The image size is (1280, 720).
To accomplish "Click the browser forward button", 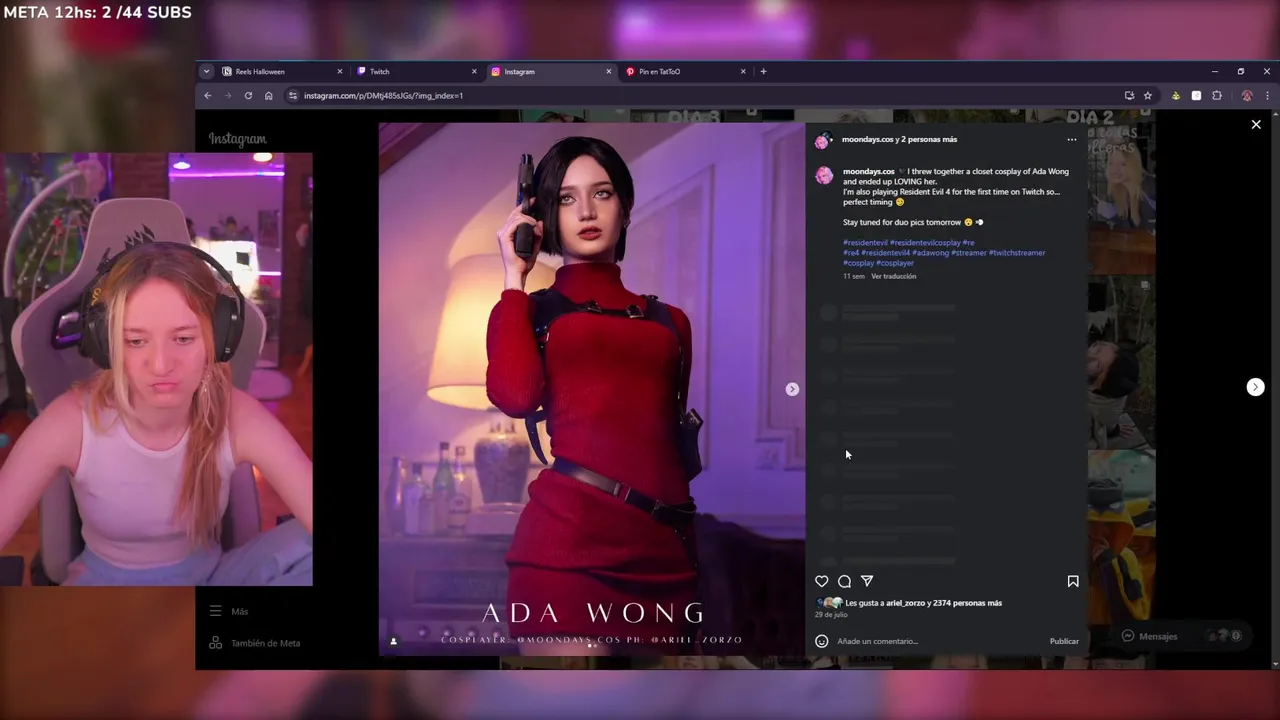I will (228, 96).
